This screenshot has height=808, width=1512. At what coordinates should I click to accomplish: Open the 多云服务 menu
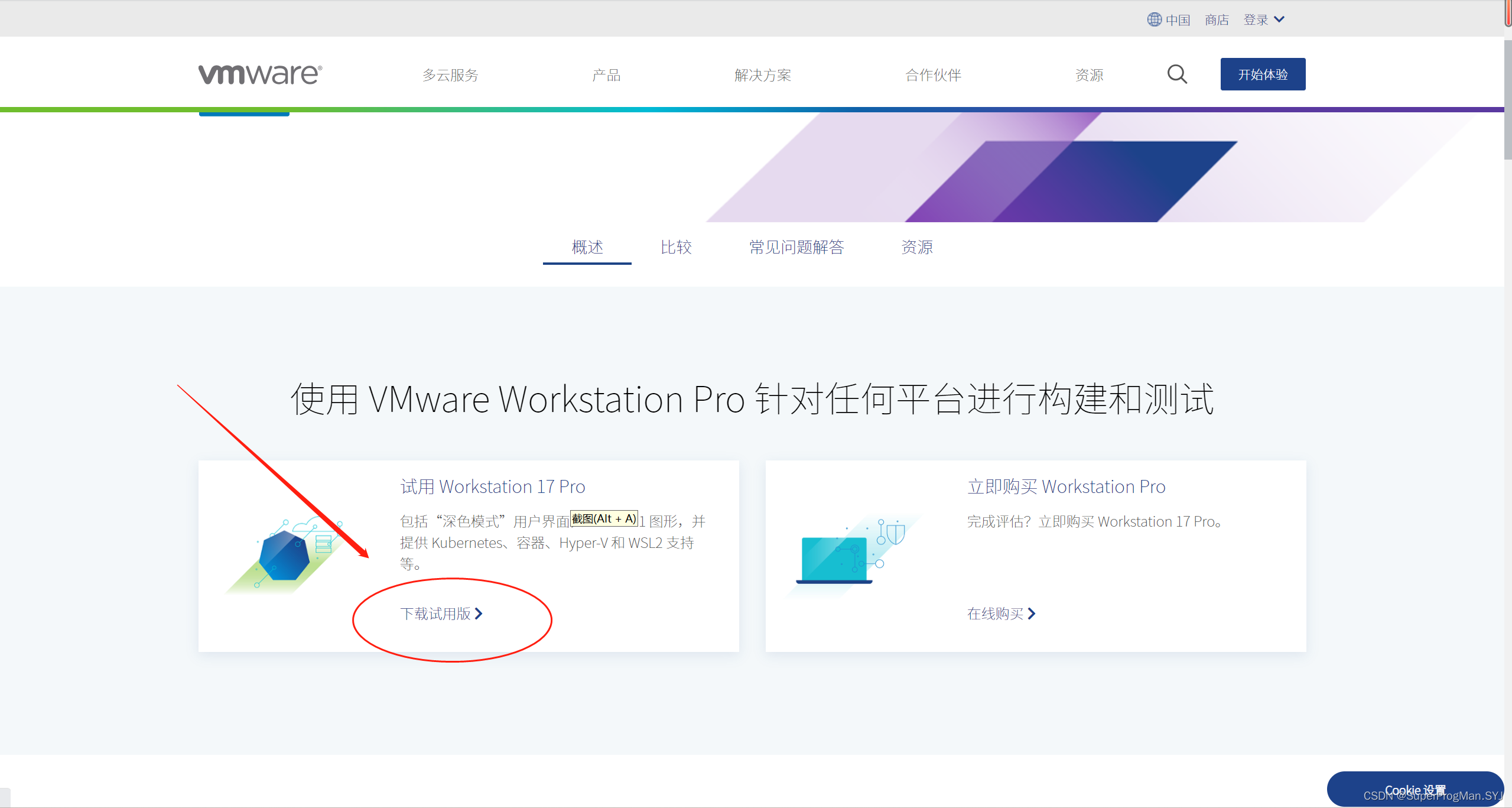click(x=450, y=75)
